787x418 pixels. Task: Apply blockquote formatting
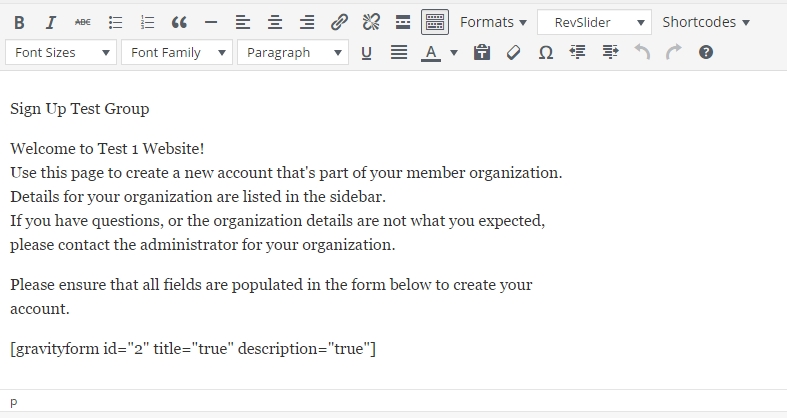[x=179, y=22]
